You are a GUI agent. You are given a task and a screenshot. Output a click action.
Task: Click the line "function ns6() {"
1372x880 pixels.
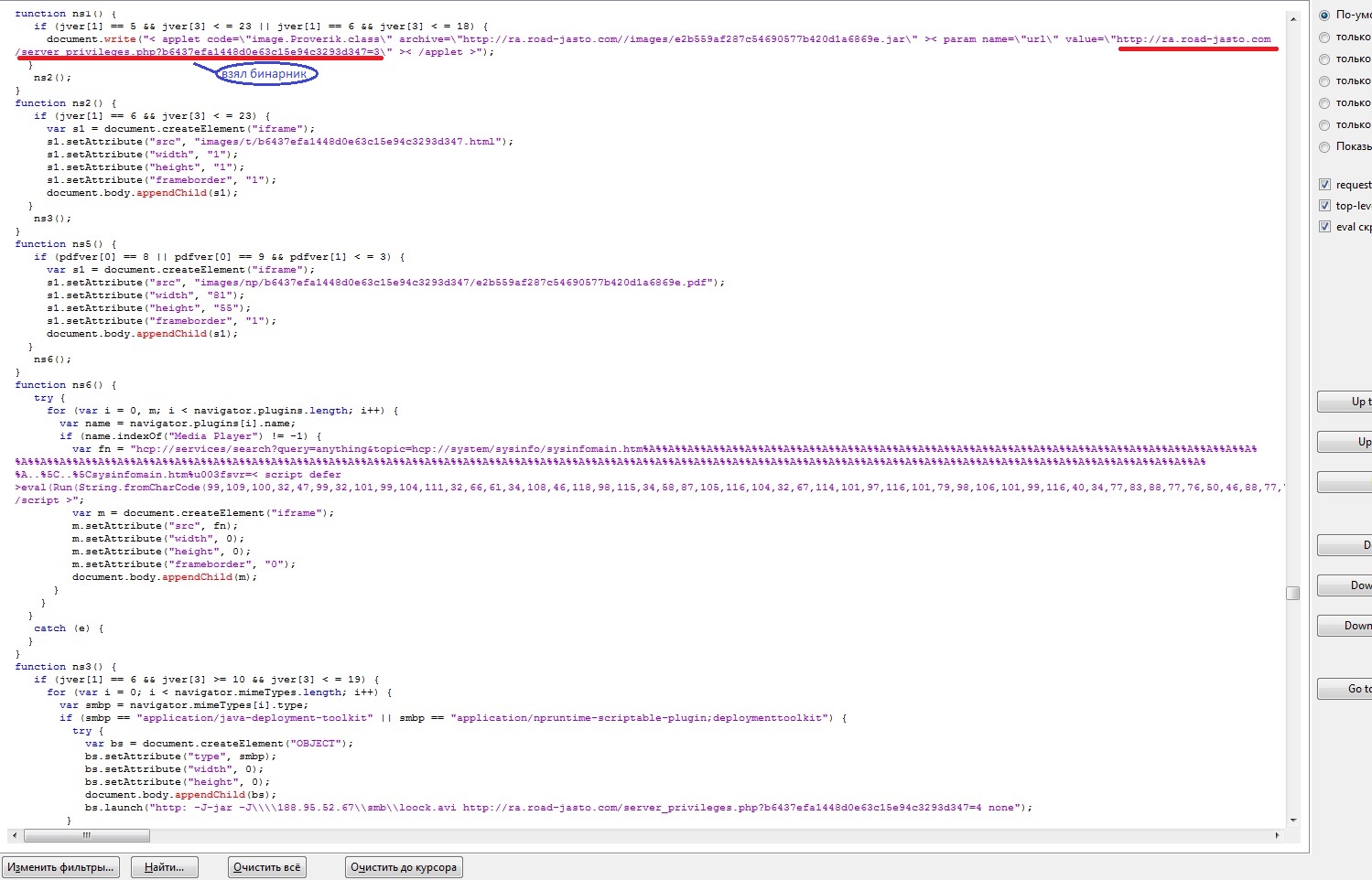click(66, 385)
